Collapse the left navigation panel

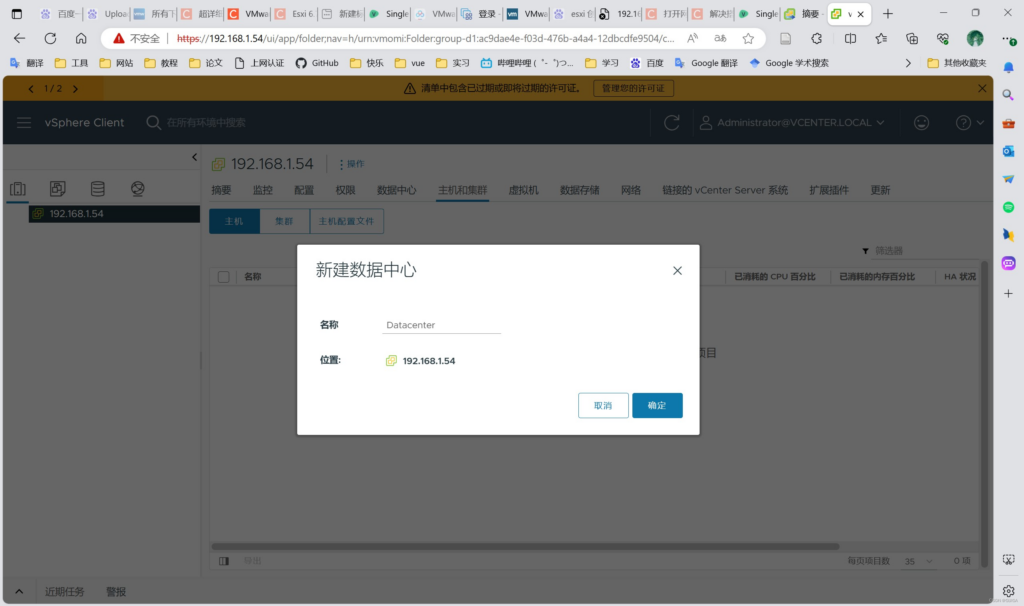195,158
